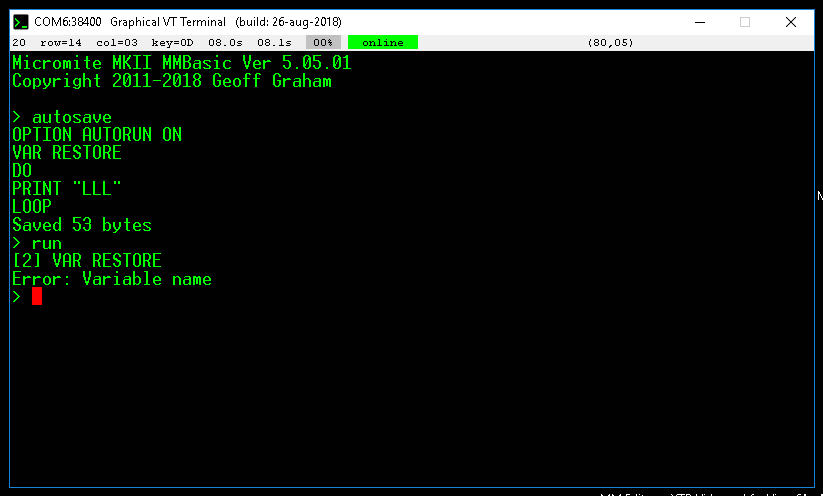823x496 pixels.
Task: Click the col=03 status field
Action: pyautogui.click(x=116, y=43)
